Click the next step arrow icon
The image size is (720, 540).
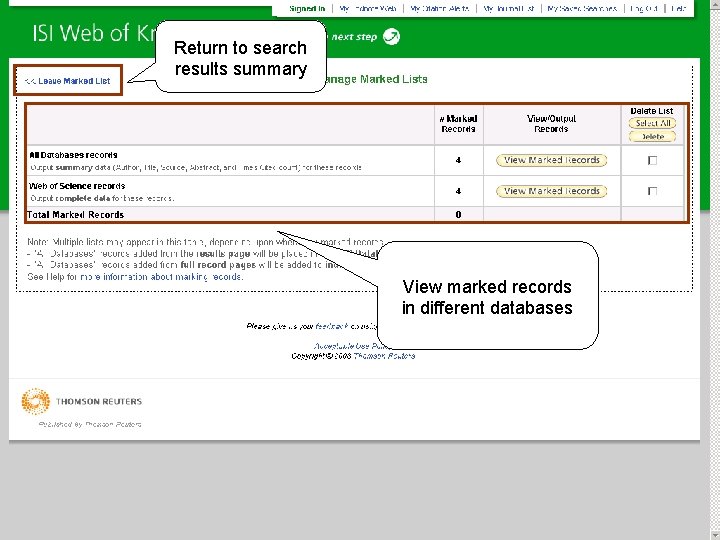tap(391, 36)
